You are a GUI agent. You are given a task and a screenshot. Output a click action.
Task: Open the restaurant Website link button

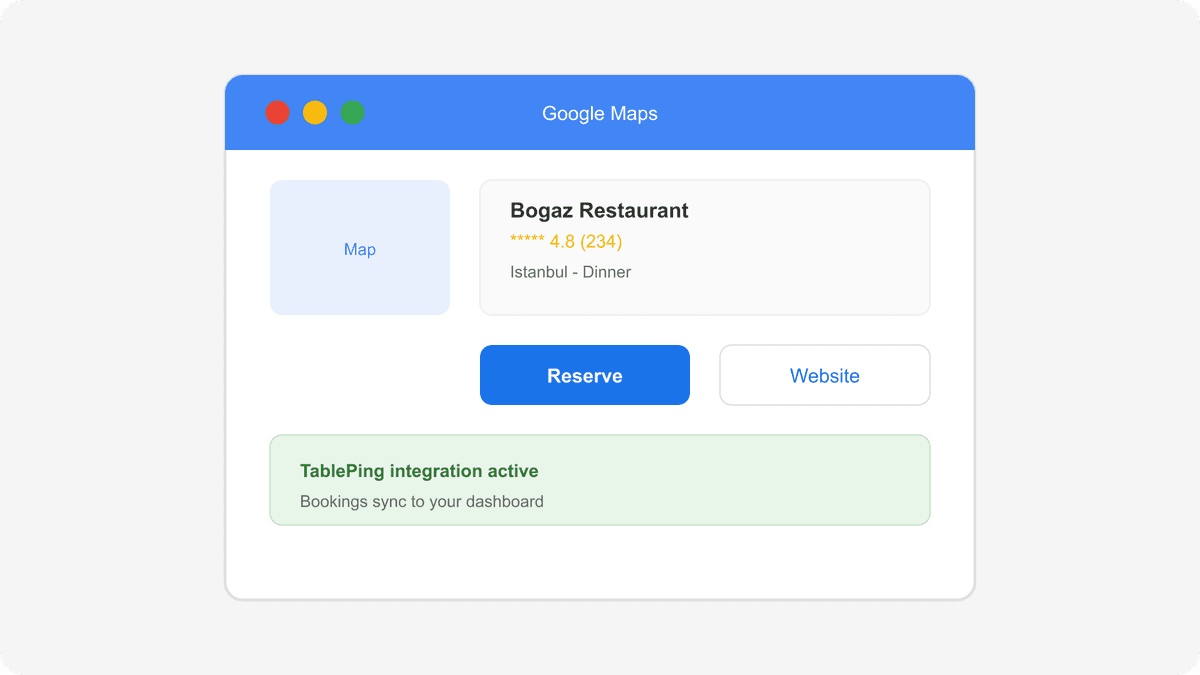(825, 375)
